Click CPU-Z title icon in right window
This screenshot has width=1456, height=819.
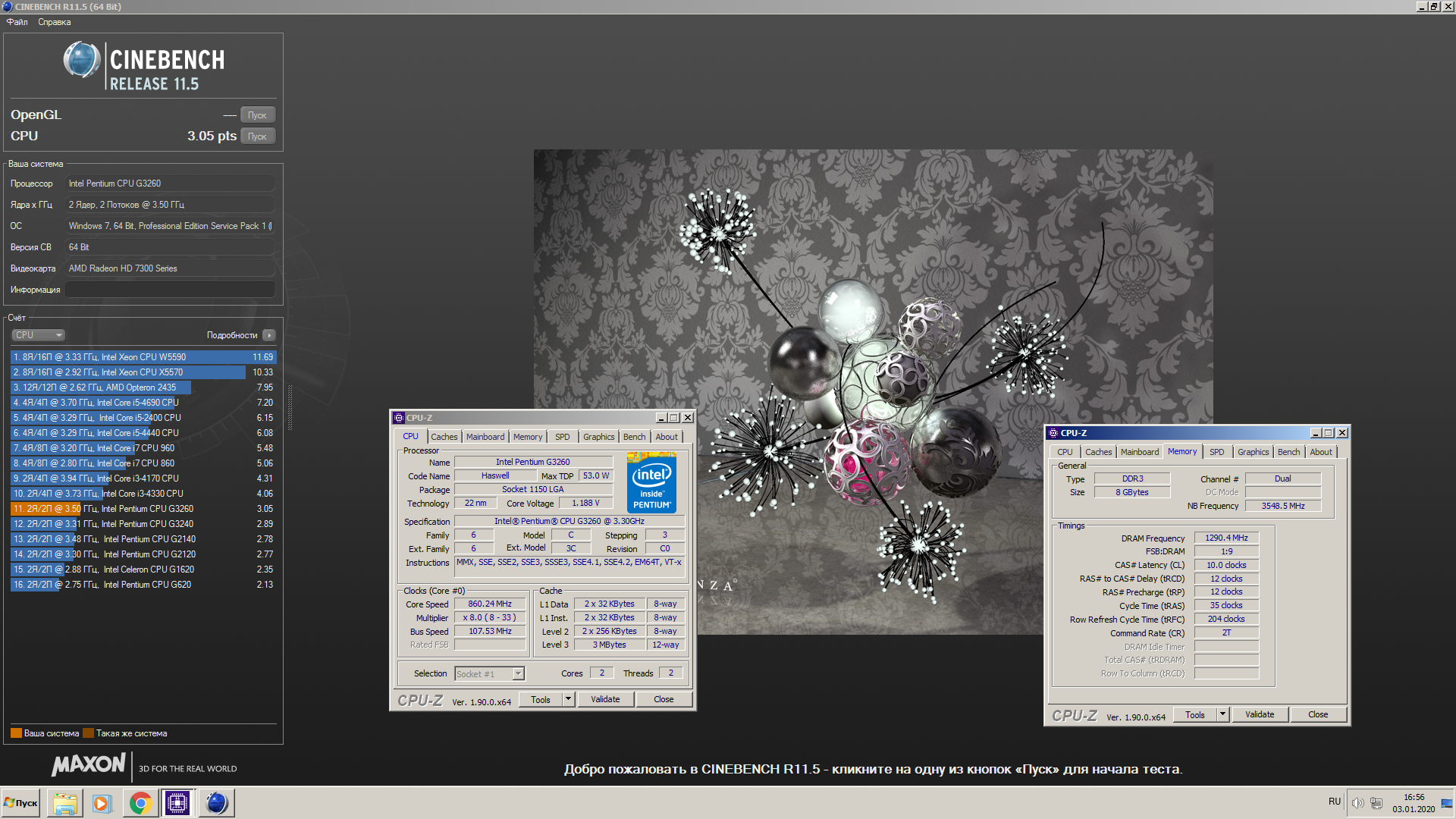tap(1053, 433)
